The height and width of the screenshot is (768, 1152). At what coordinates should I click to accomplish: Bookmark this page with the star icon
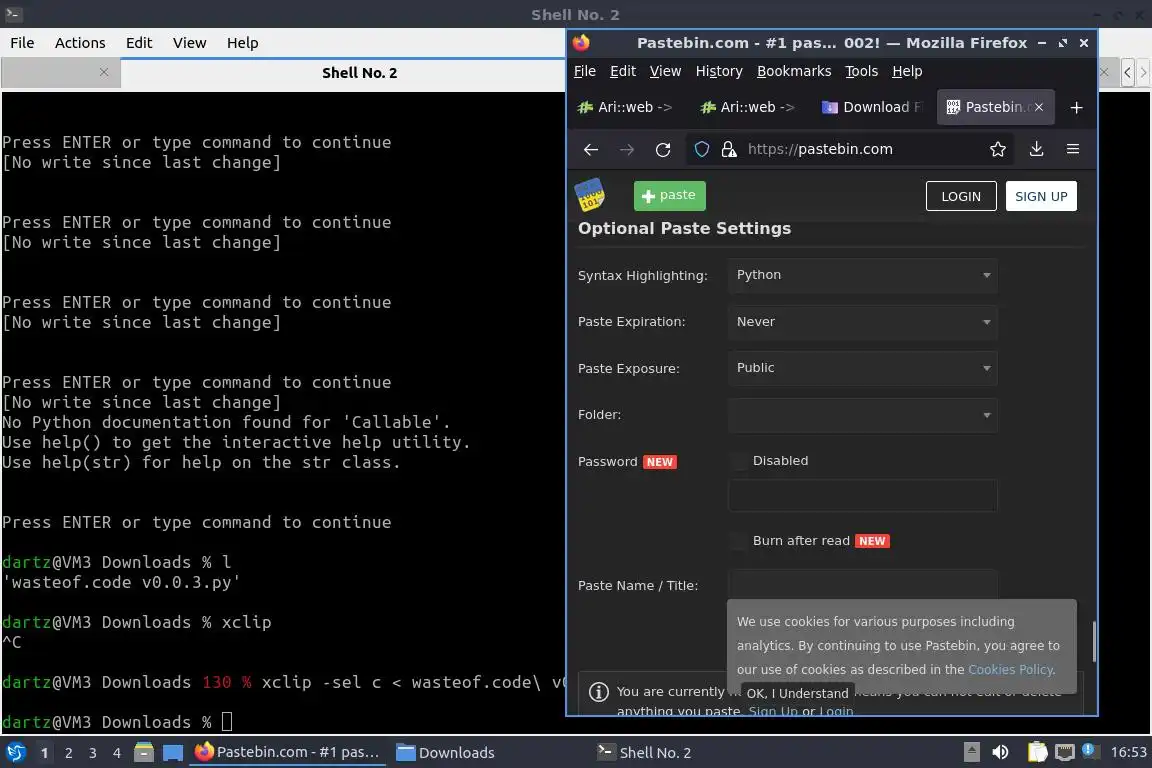pos(998,149)
